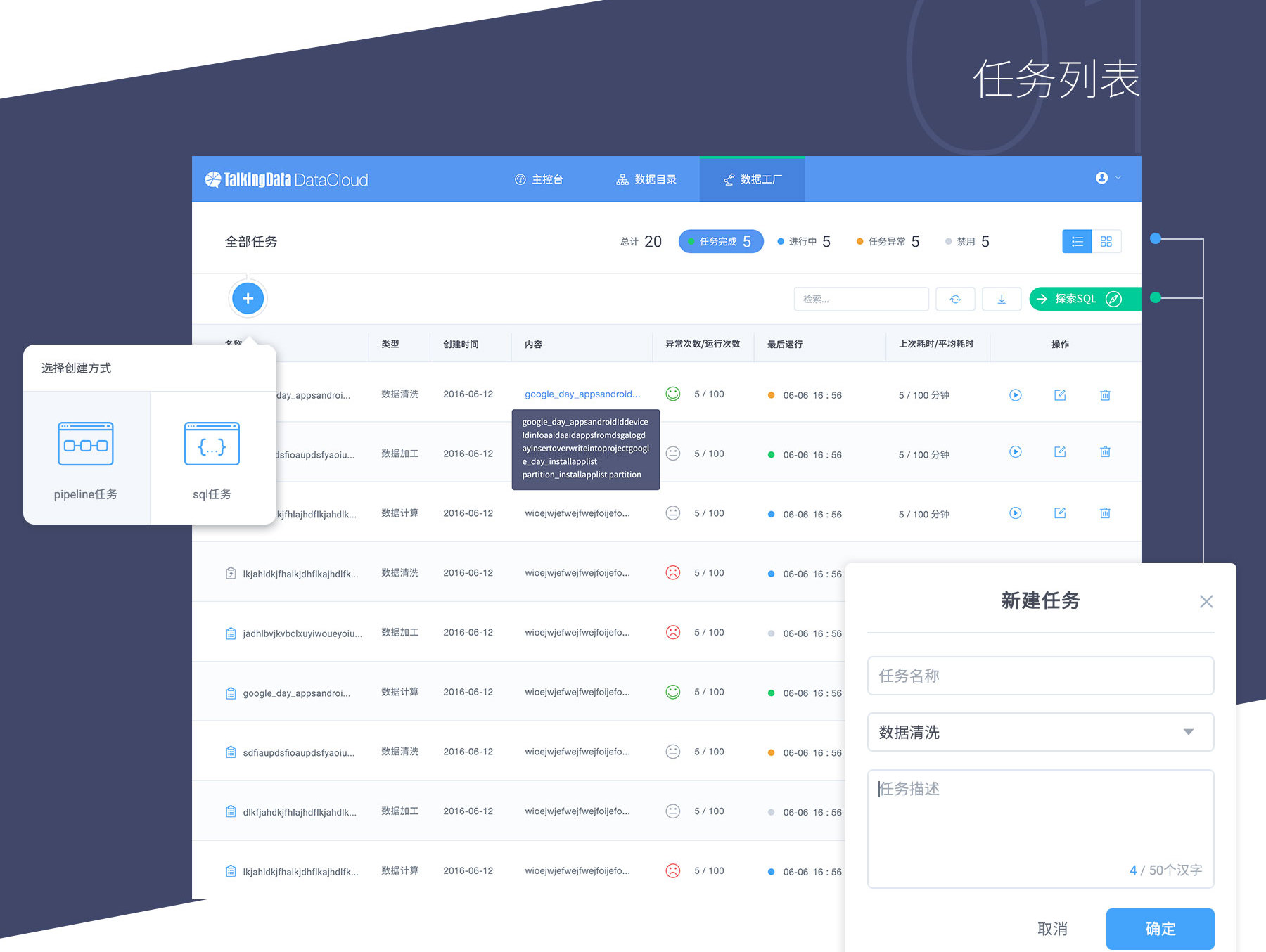
Task: Click the neutral face in seventh row
Action: (x=673, y=751)
